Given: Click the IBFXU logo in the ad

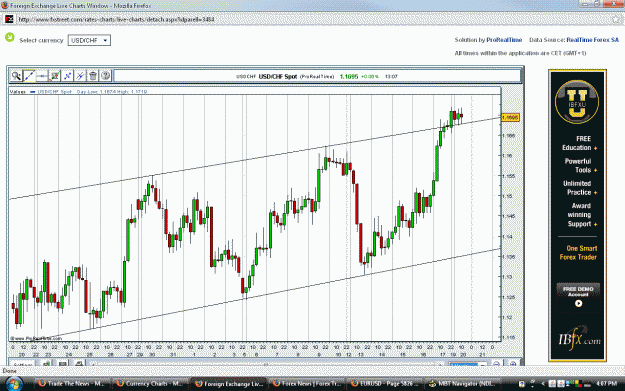Looking at the screenshot, I should tap(577, 102).
